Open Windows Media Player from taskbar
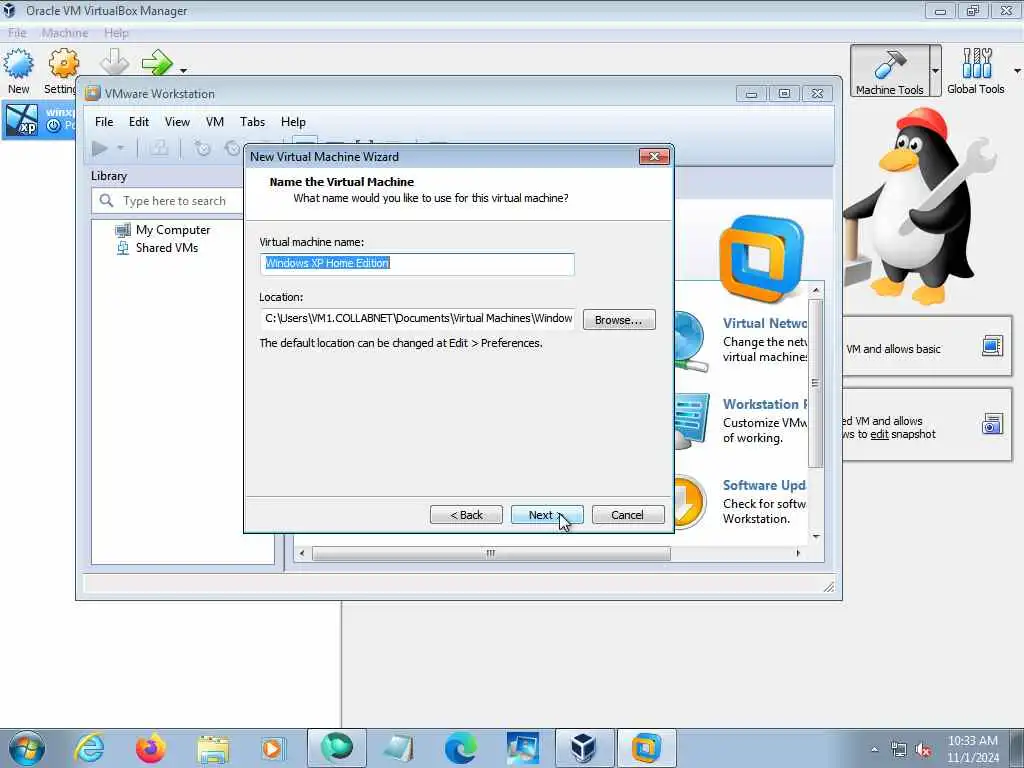Image resolution: width=1024 pixels, height=768 pixels. click(272, 748)
